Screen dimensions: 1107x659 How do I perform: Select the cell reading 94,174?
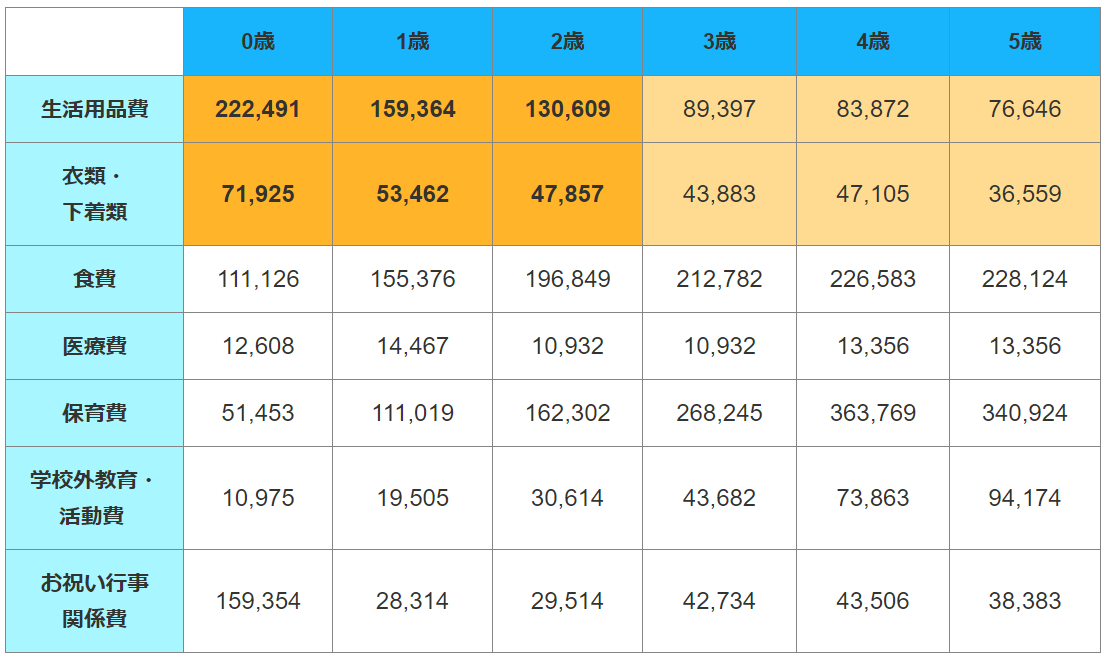click(x=1024, y=498)
